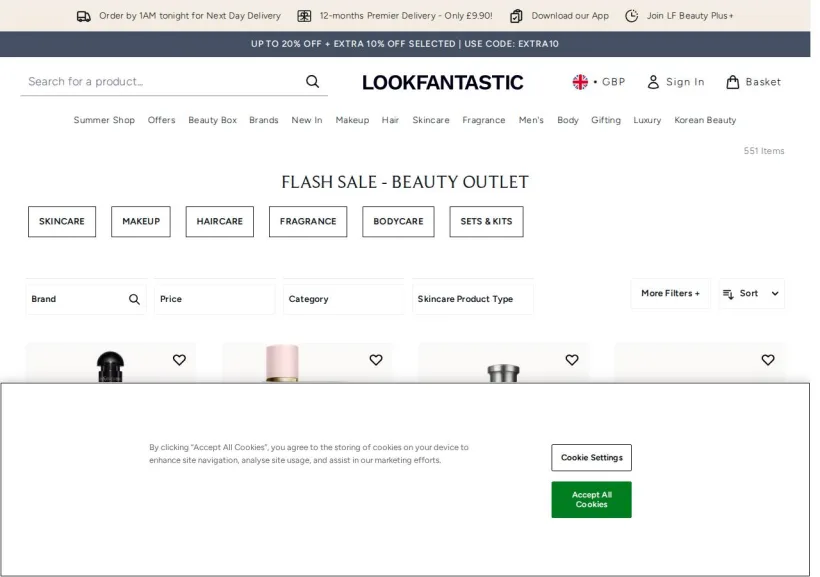Click Download our App link

click(x=570, y=16)
